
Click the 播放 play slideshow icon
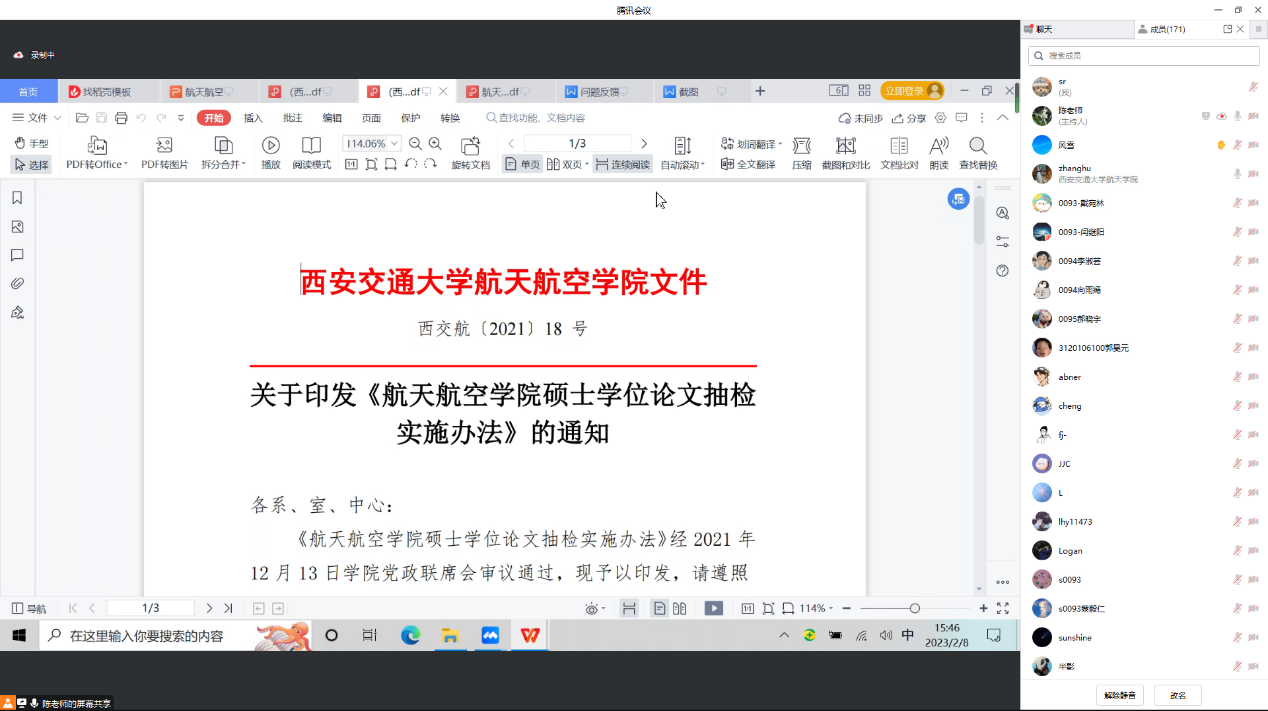[x=270, y=152]
